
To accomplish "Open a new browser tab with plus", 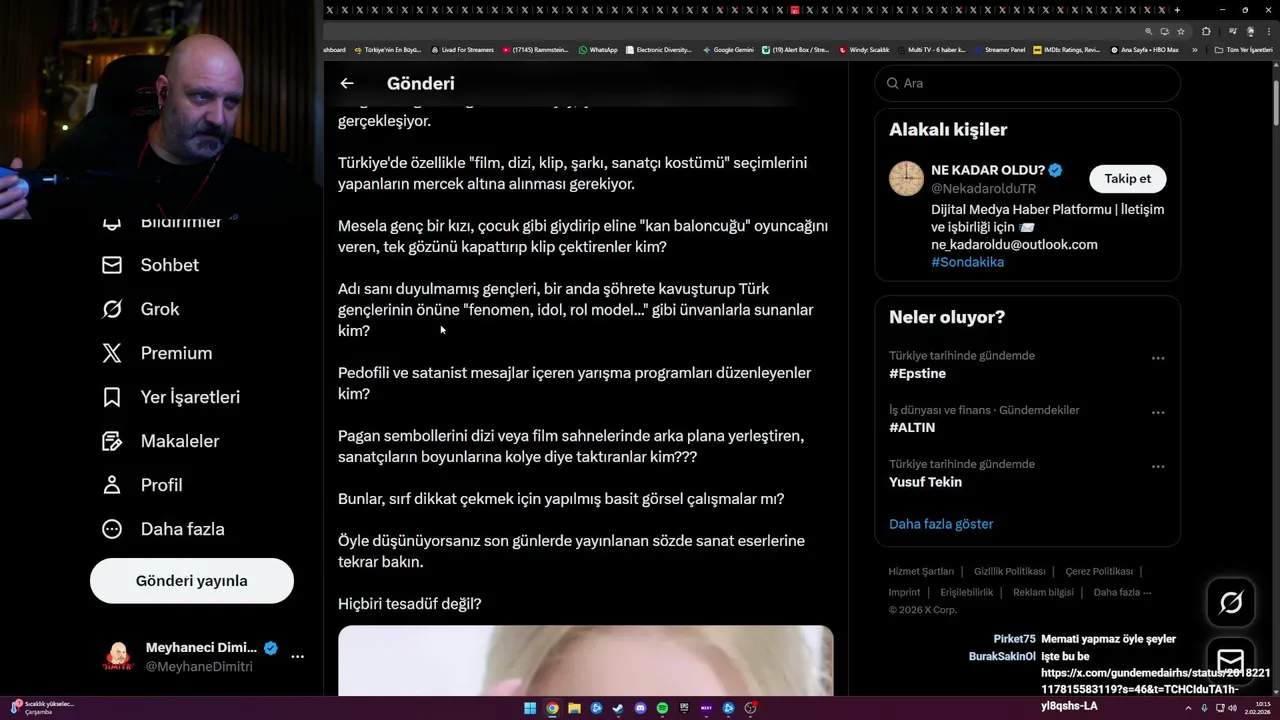I will 1177,10.
